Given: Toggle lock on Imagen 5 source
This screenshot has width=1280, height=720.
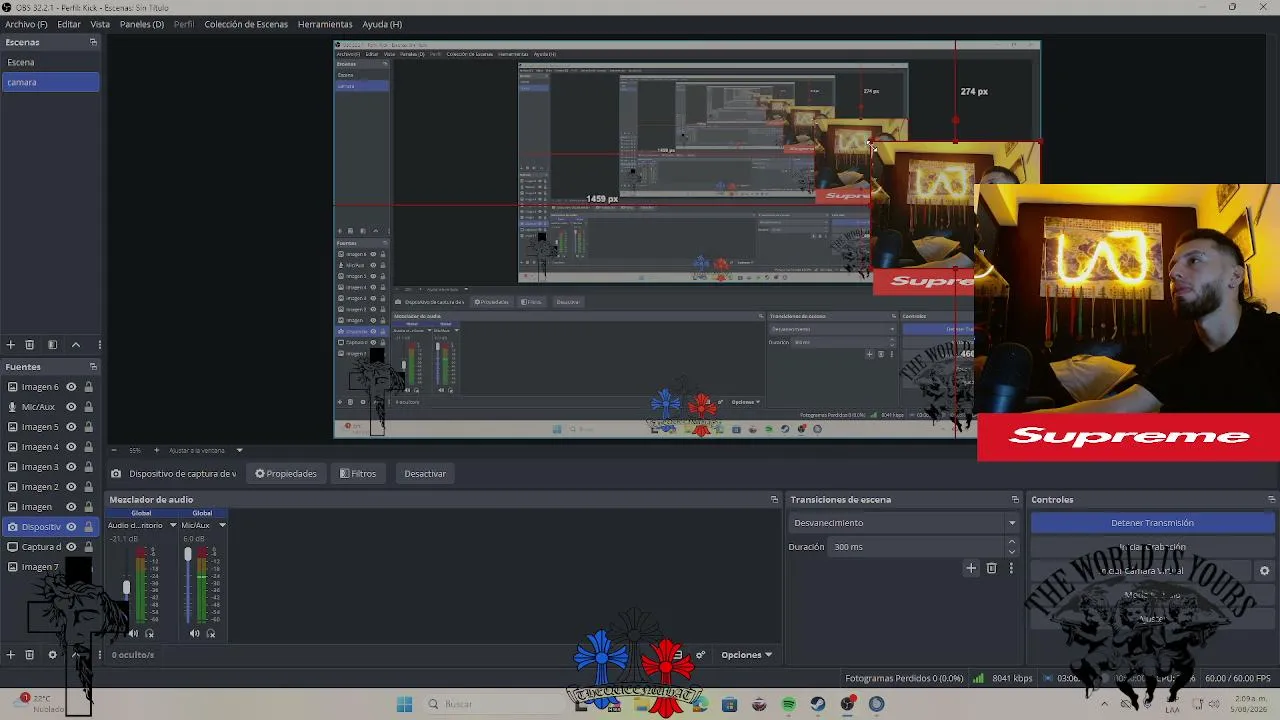Looking at the screenshot, I should pos(88,427).
